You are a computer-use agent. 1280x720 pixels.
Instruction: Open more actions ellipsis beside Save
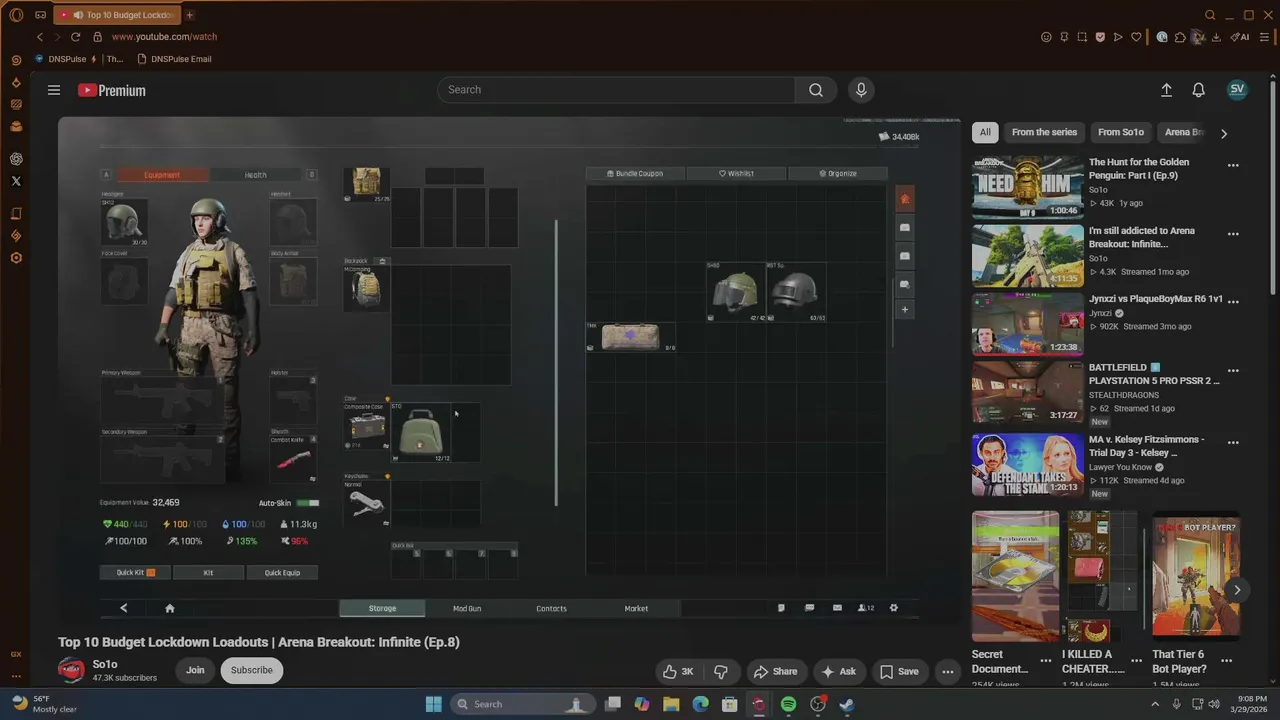[947, 672]
